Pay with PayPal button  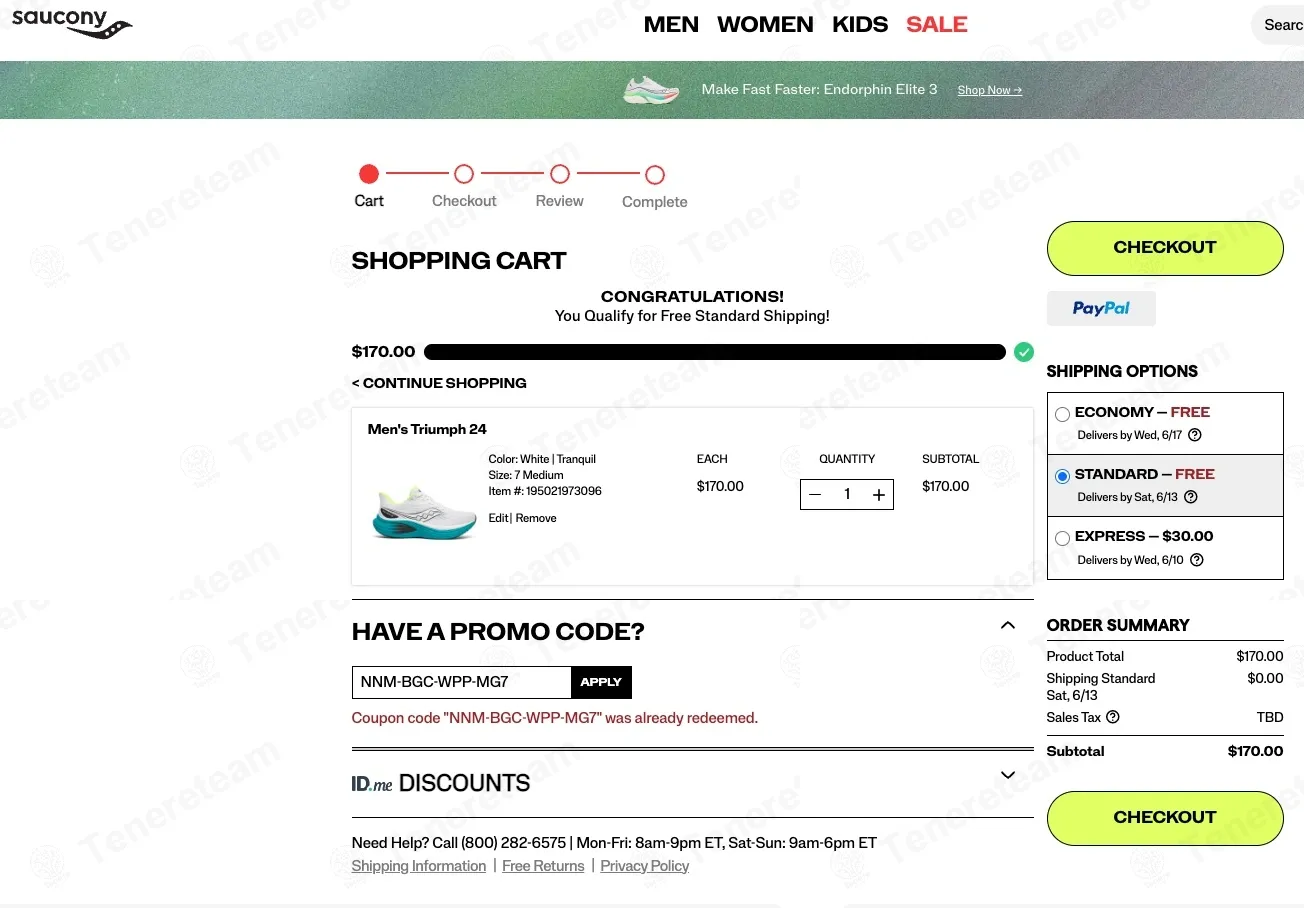1101,309
